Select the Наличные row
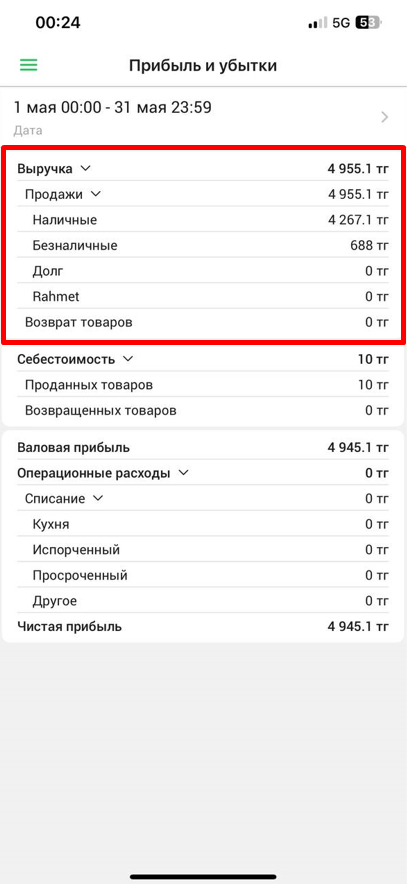The width and height of the screenshot is (407, 884). [x=203, y=220]
